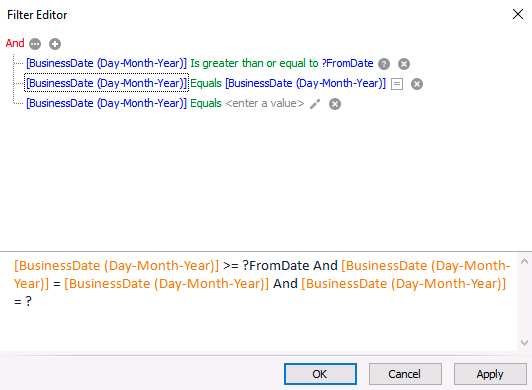Remove the third condition with enter a value
532x390 pixels.
pos(335,104)
